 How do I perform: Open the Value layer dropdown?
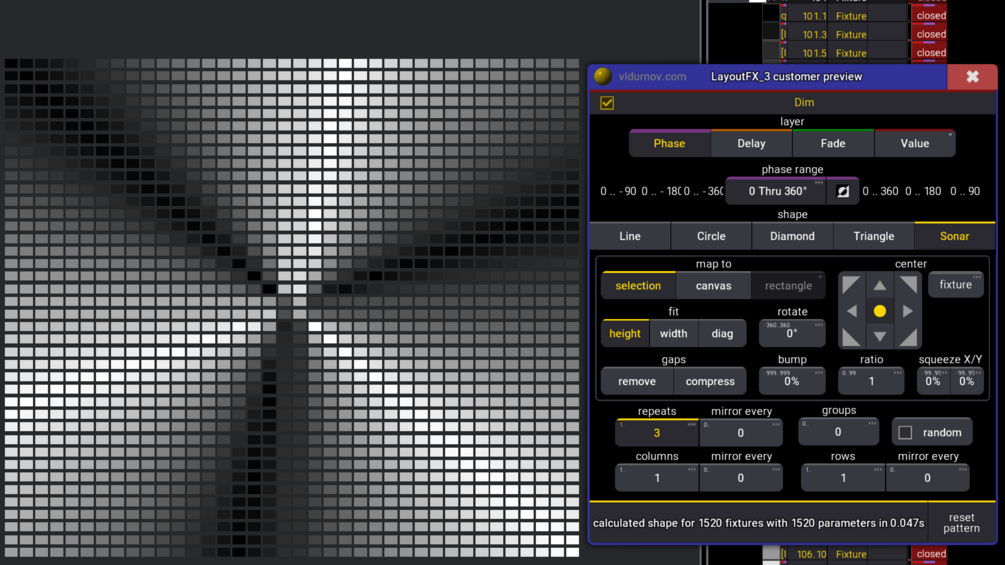915,143
